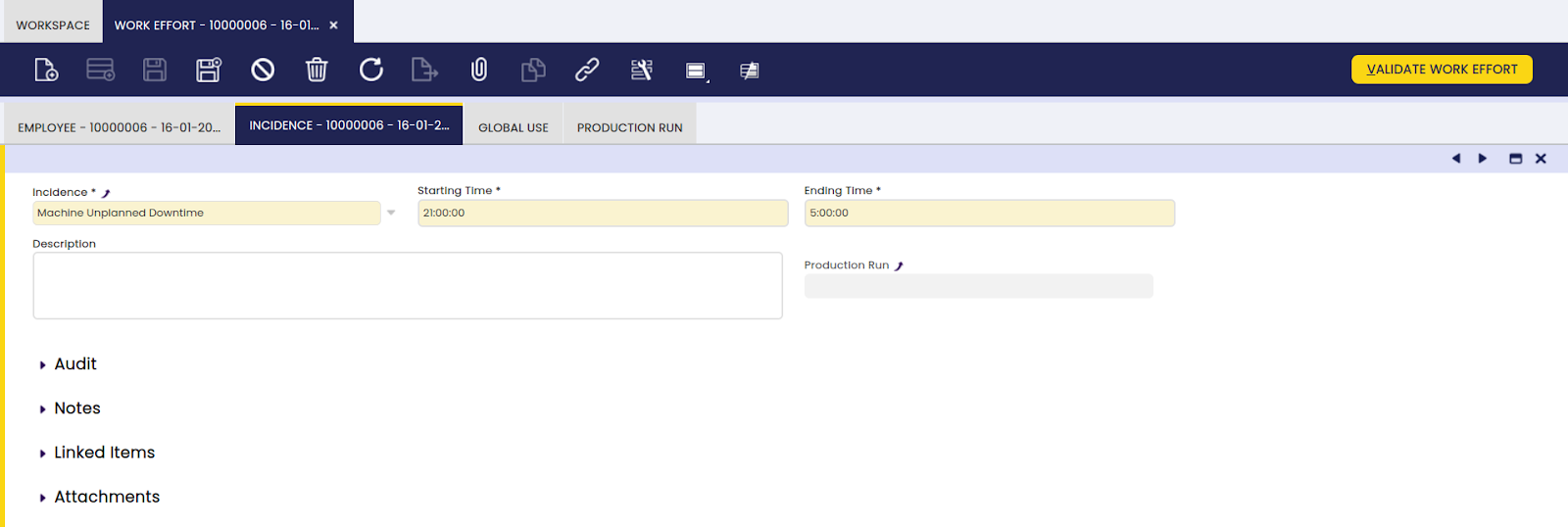
Task: Expand the Audit section
Action: point(74,364)
